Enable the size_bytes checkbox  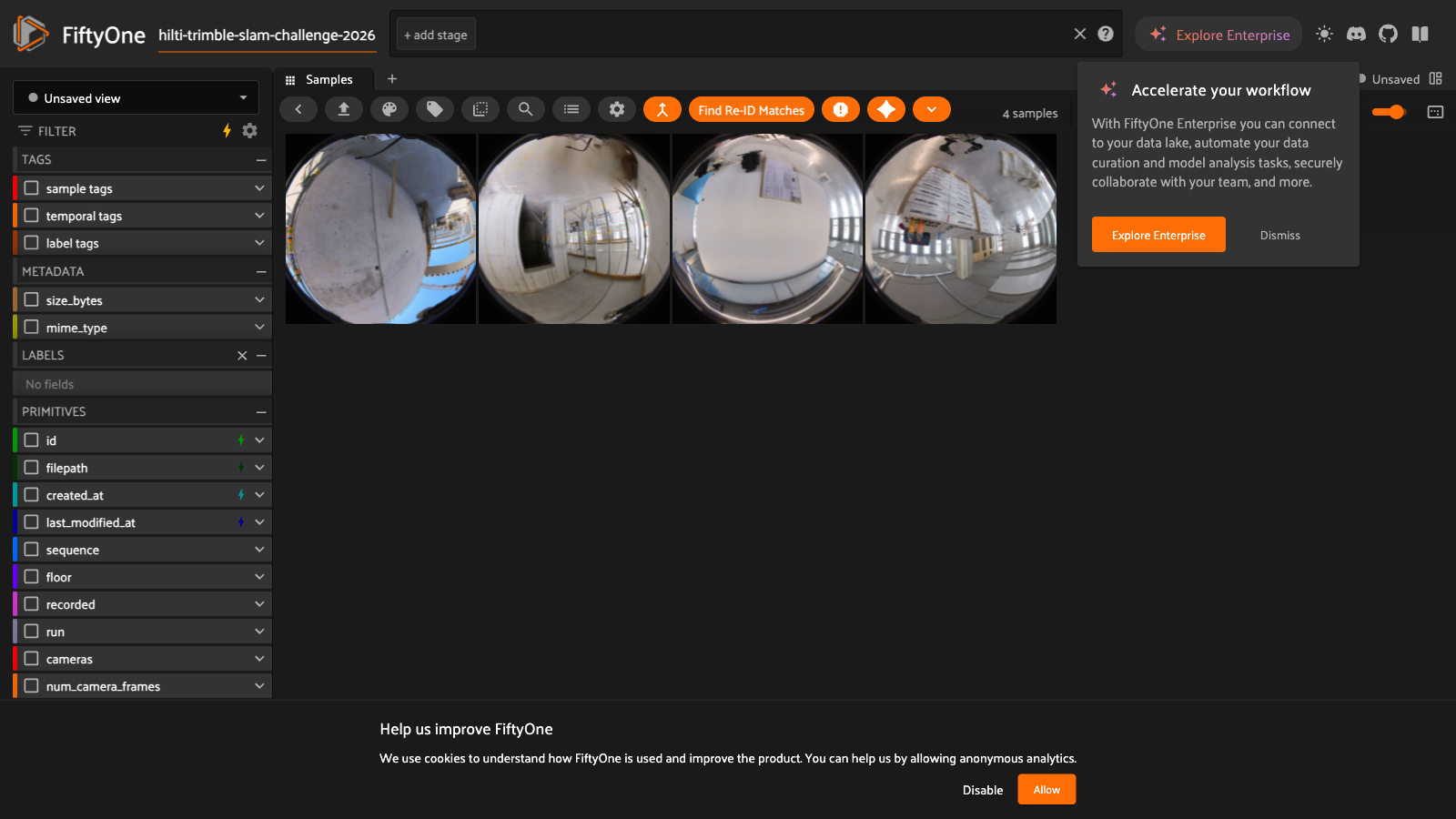point(32,299)
